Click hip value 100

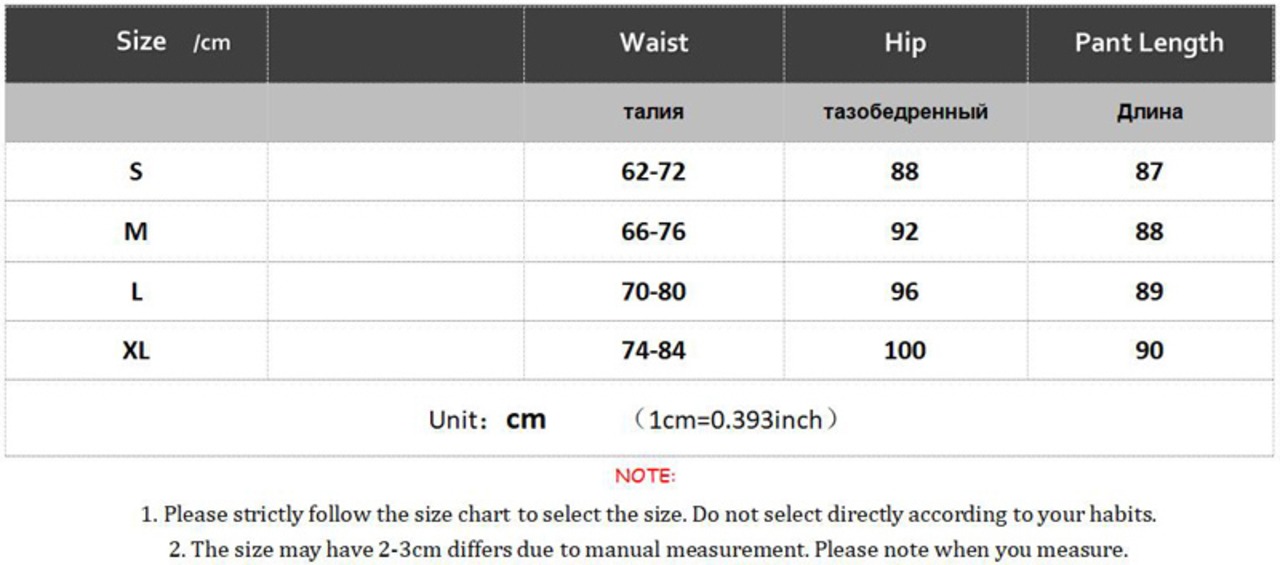pos(905,350)
